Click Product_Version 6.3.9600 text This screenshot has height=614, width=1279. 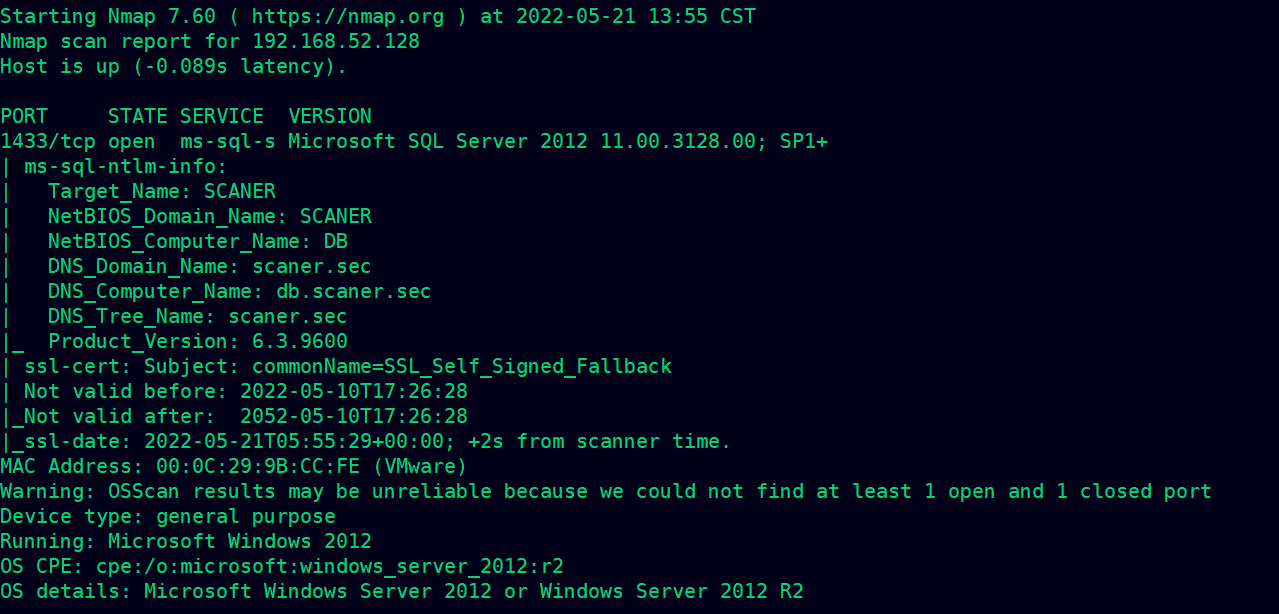198,341
